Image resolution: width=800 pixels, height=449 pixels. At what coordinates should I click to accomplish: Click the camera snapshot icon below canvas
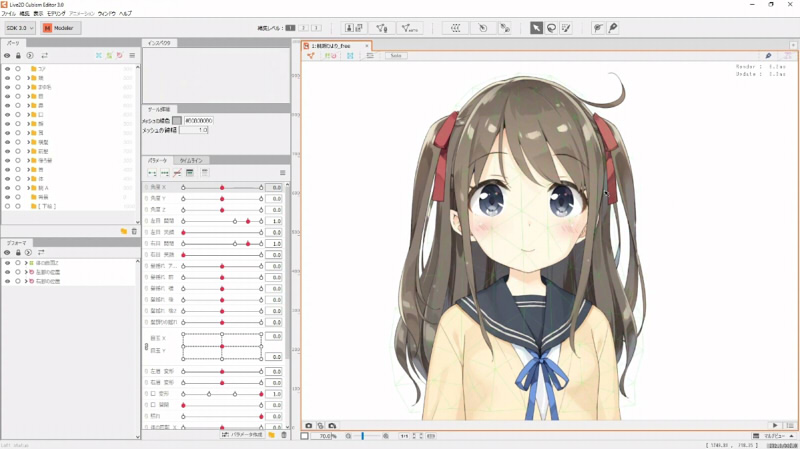[x=309, y=426]
